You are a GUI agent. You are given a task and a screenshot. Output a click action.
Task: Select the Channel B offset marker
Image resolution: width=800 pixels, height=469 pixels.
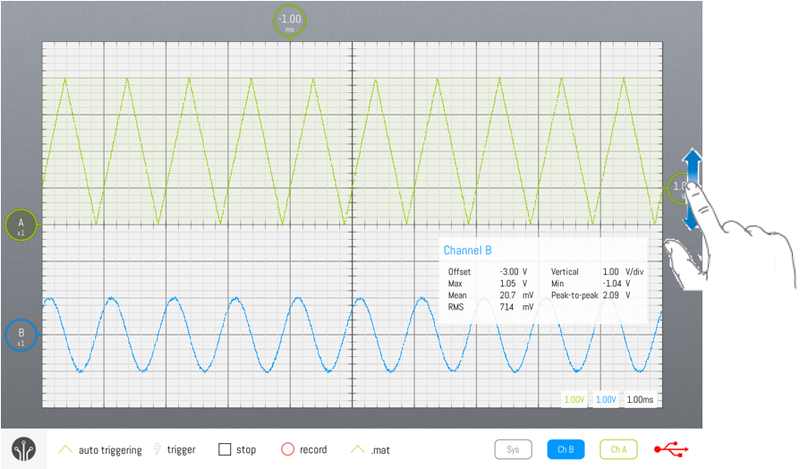(20, 335)
